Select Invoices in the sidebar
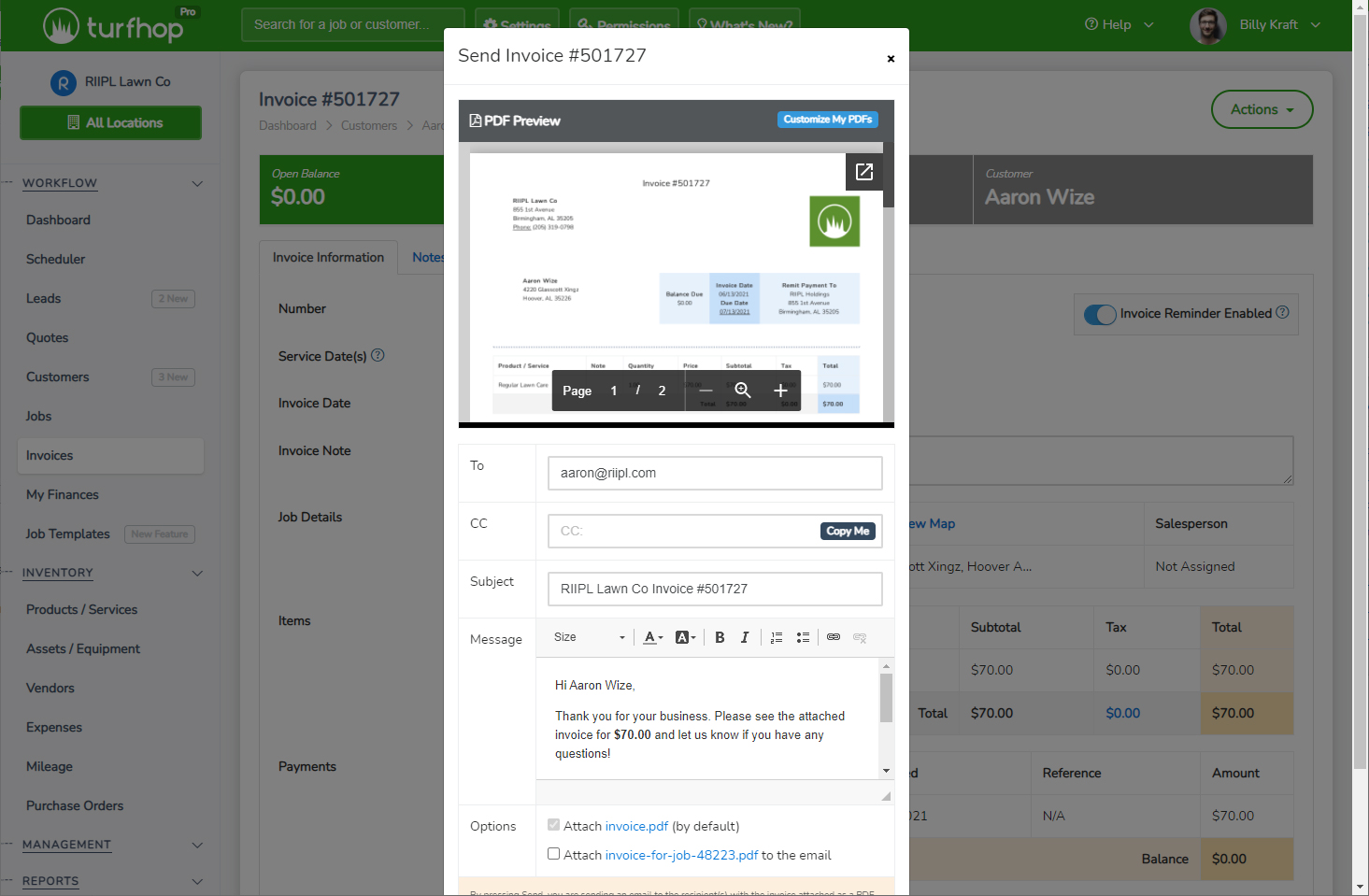The width and height of the screenshot is (1369, 896). [110, 455]
